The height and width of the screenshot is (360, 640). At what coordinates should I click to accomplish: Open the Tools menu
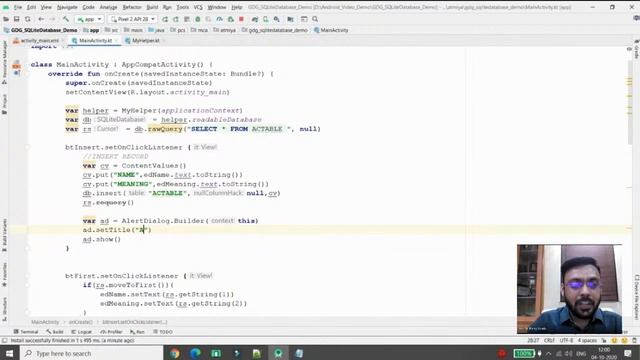[182, 7]
